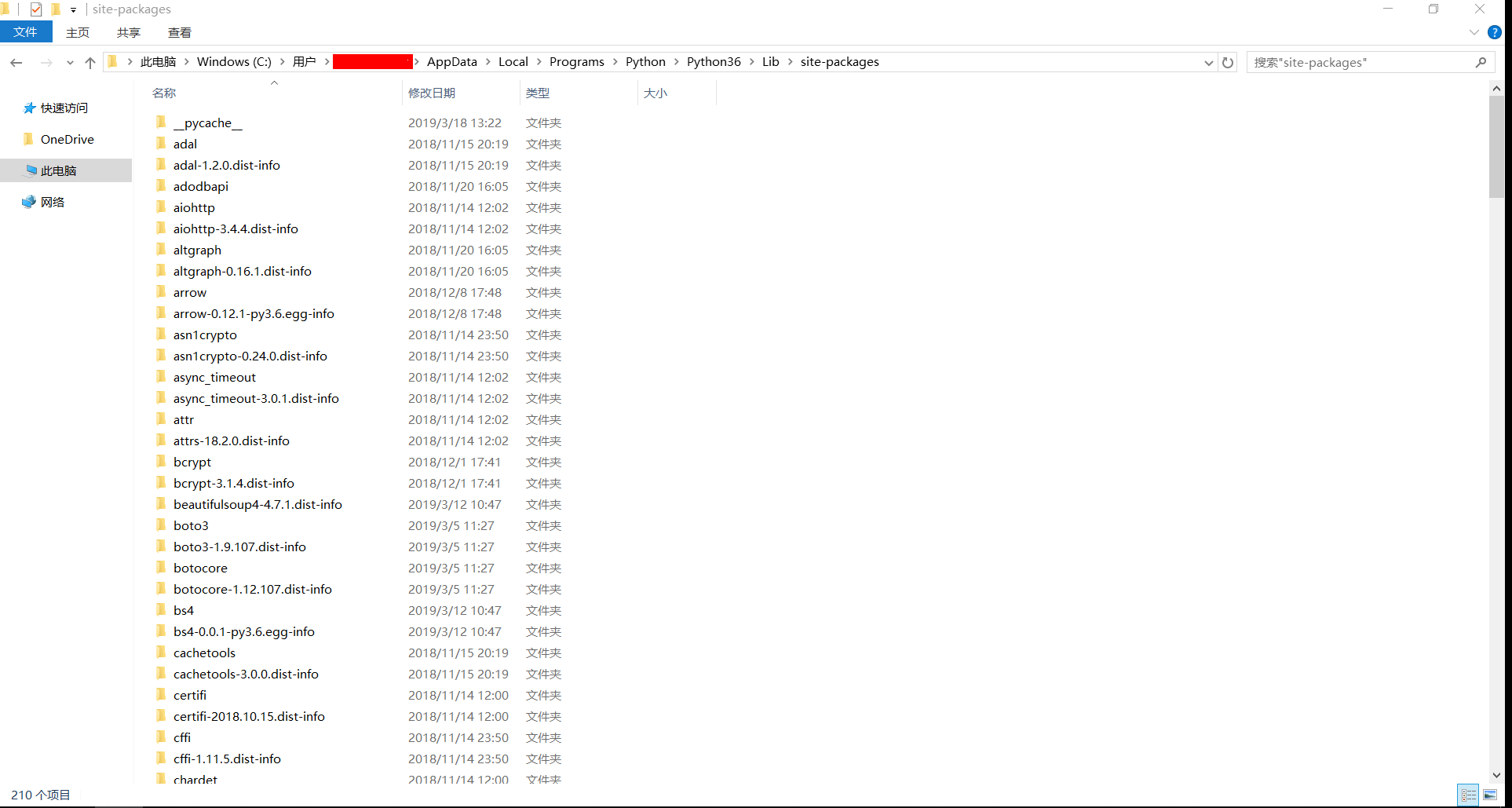This screenshot has height=808, width=1512.
Task: Select the bcrypt folder icon
Action: 161,462
